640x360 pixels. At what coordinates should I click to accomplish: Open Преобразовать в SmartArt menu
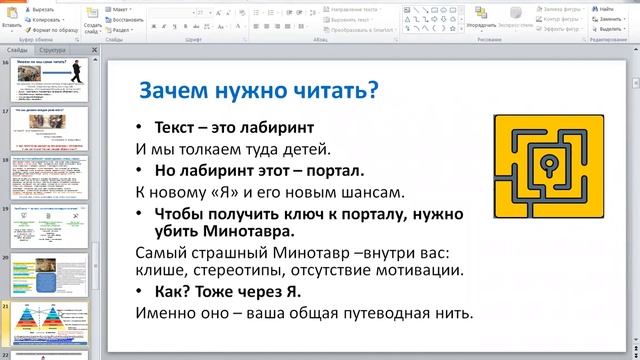pyautogui.click(x=360, y=30)
